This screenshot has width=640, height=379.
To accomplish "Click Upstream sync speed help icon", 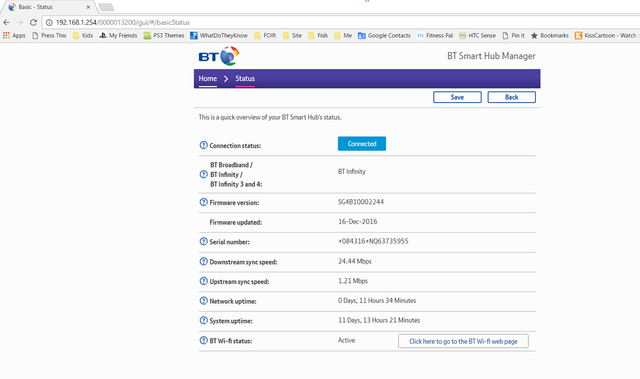I will 203,281.
